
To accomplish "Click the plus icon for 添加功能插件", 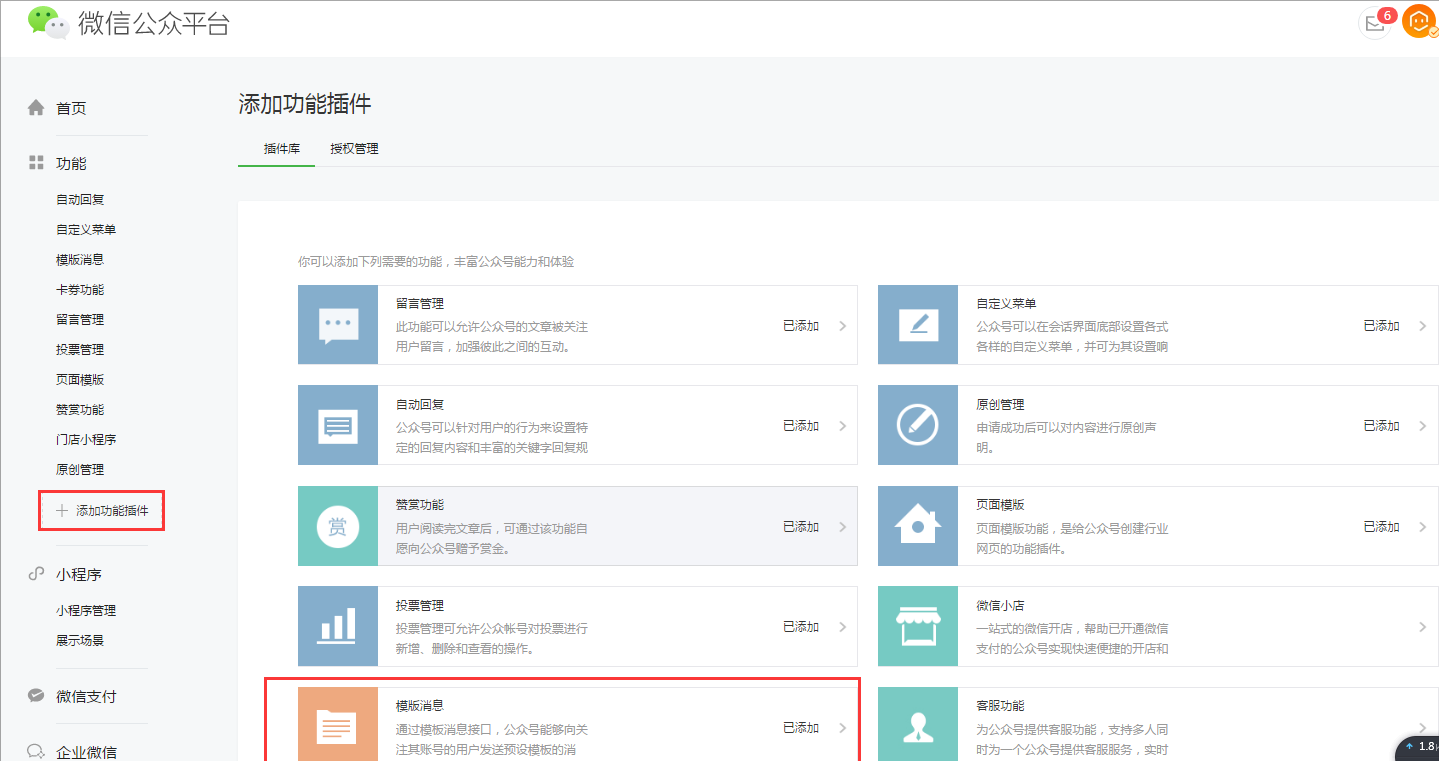I will click(x=62, y=510).
